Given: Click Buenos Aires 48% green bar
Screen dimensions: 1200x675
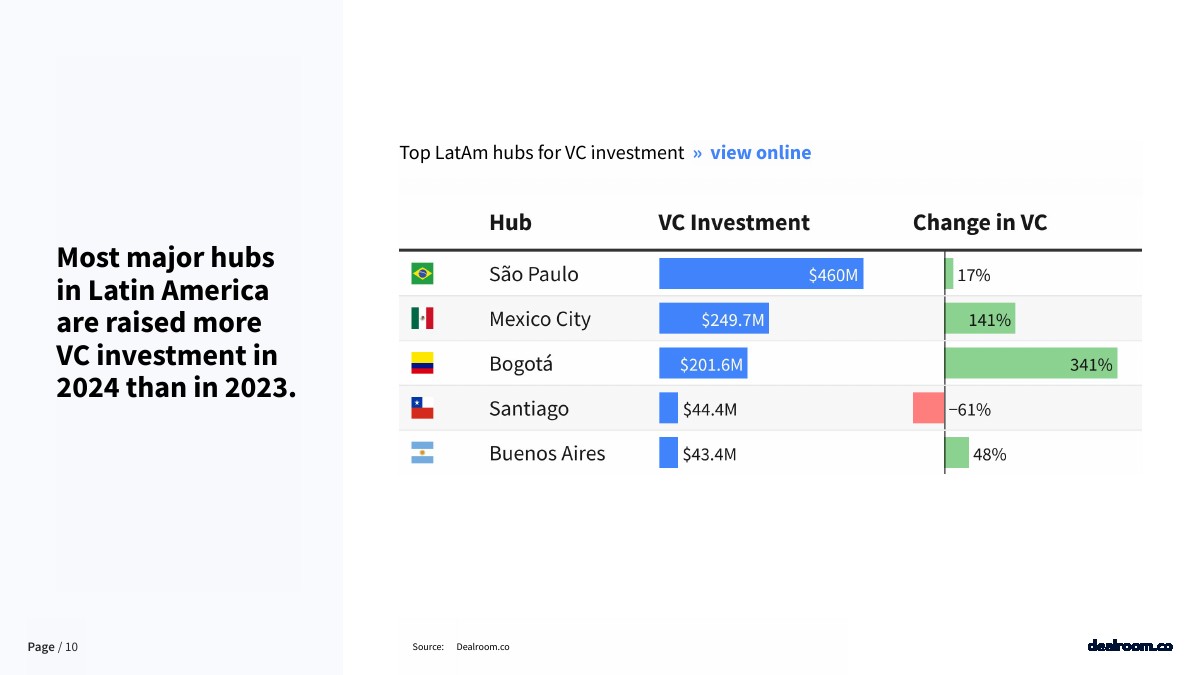Looking at the screenshot, I should [x=957, y=454].
